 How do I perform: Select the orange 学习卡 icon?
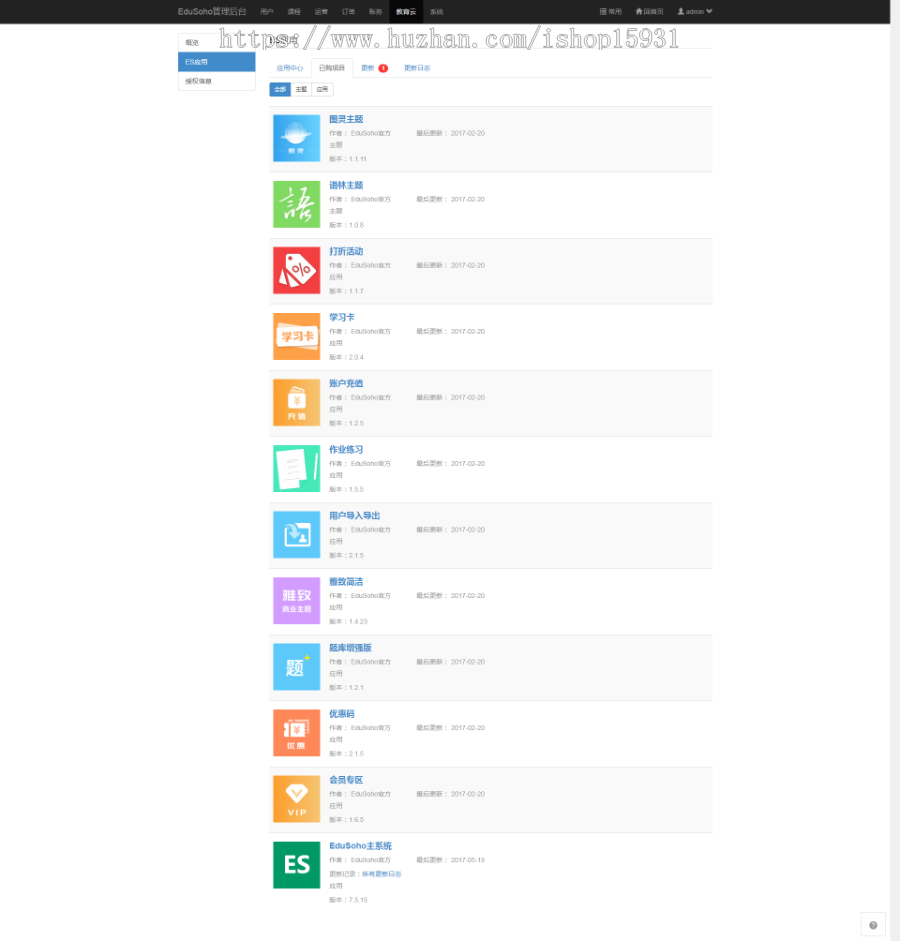coord(296,336)
